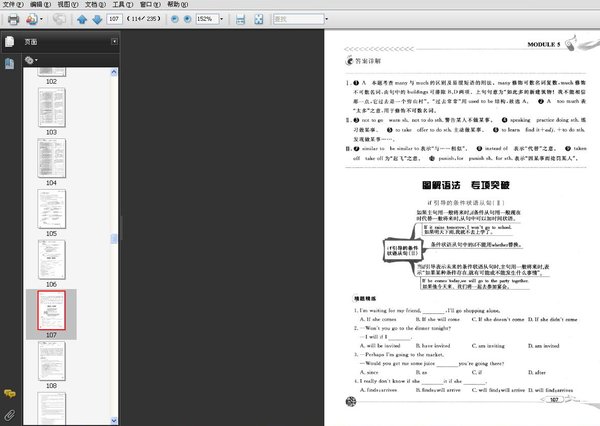Open the 帮助 (Help) menu
The image size is (600, 426).
[x=178, y=5]
